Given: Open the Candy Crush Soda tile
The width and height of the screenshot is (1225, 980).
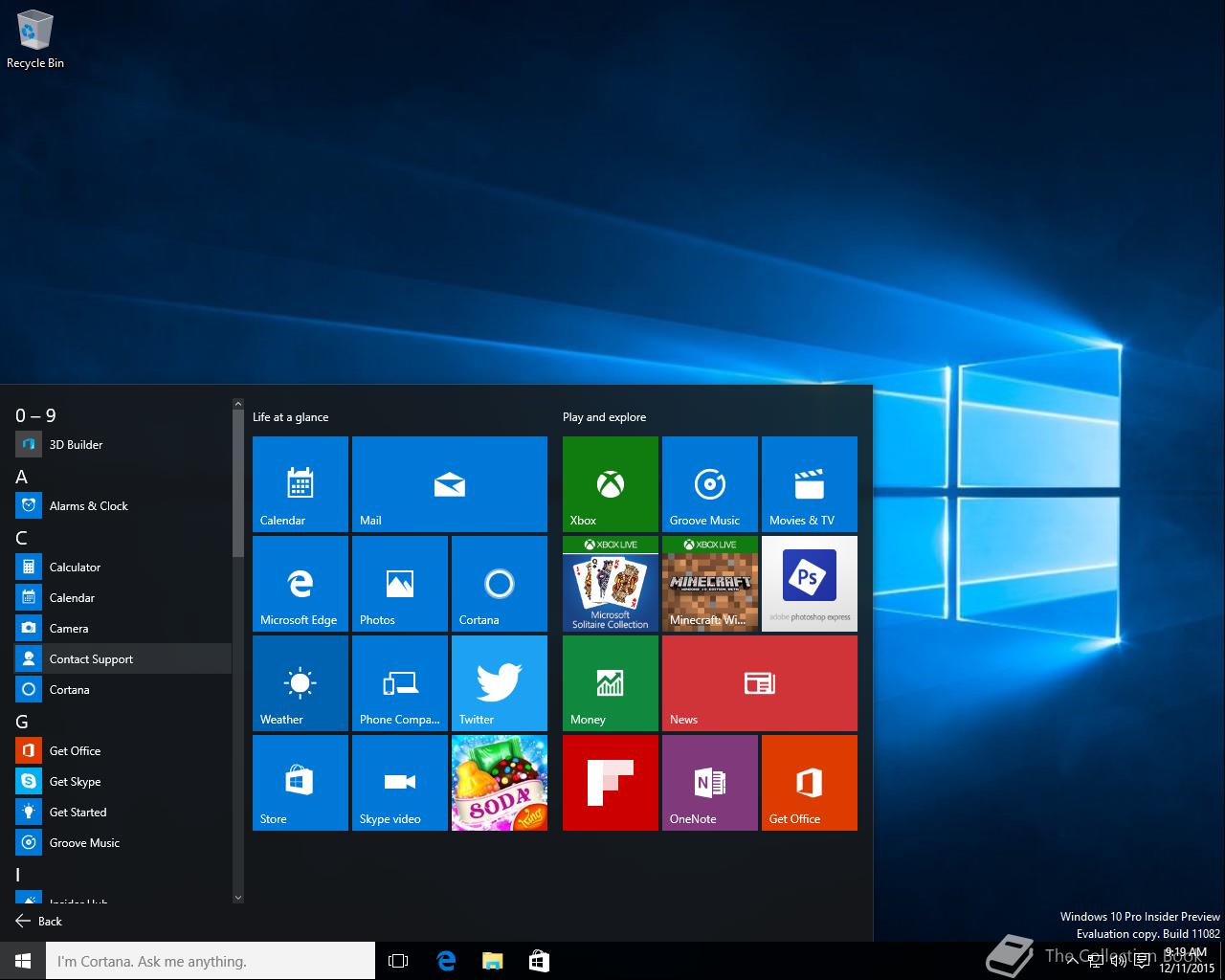Looking at the screenshot, I should (x=500, y=783).
